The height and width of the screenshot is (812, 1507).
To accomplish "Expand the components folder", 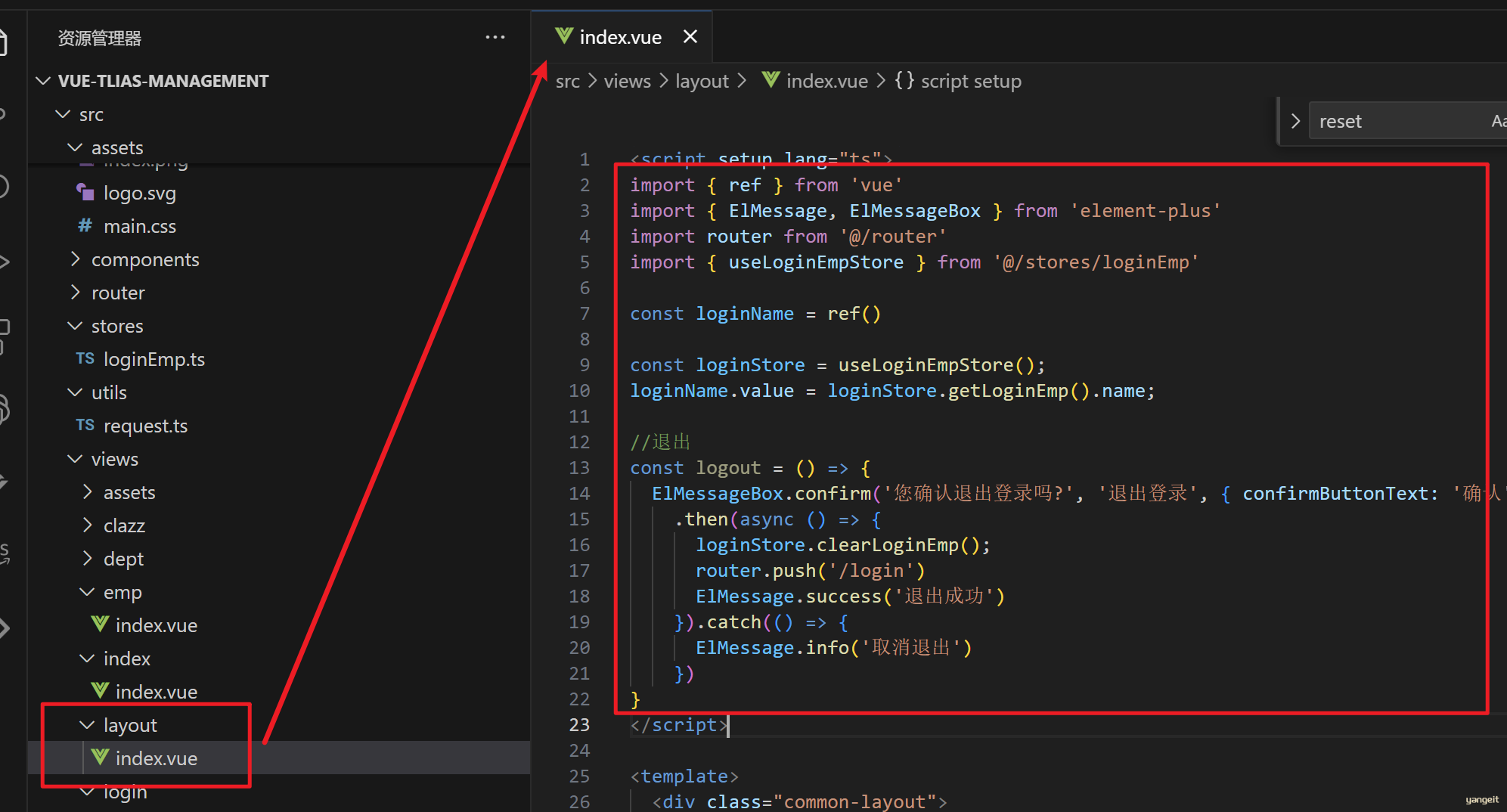I will point(75,259).
